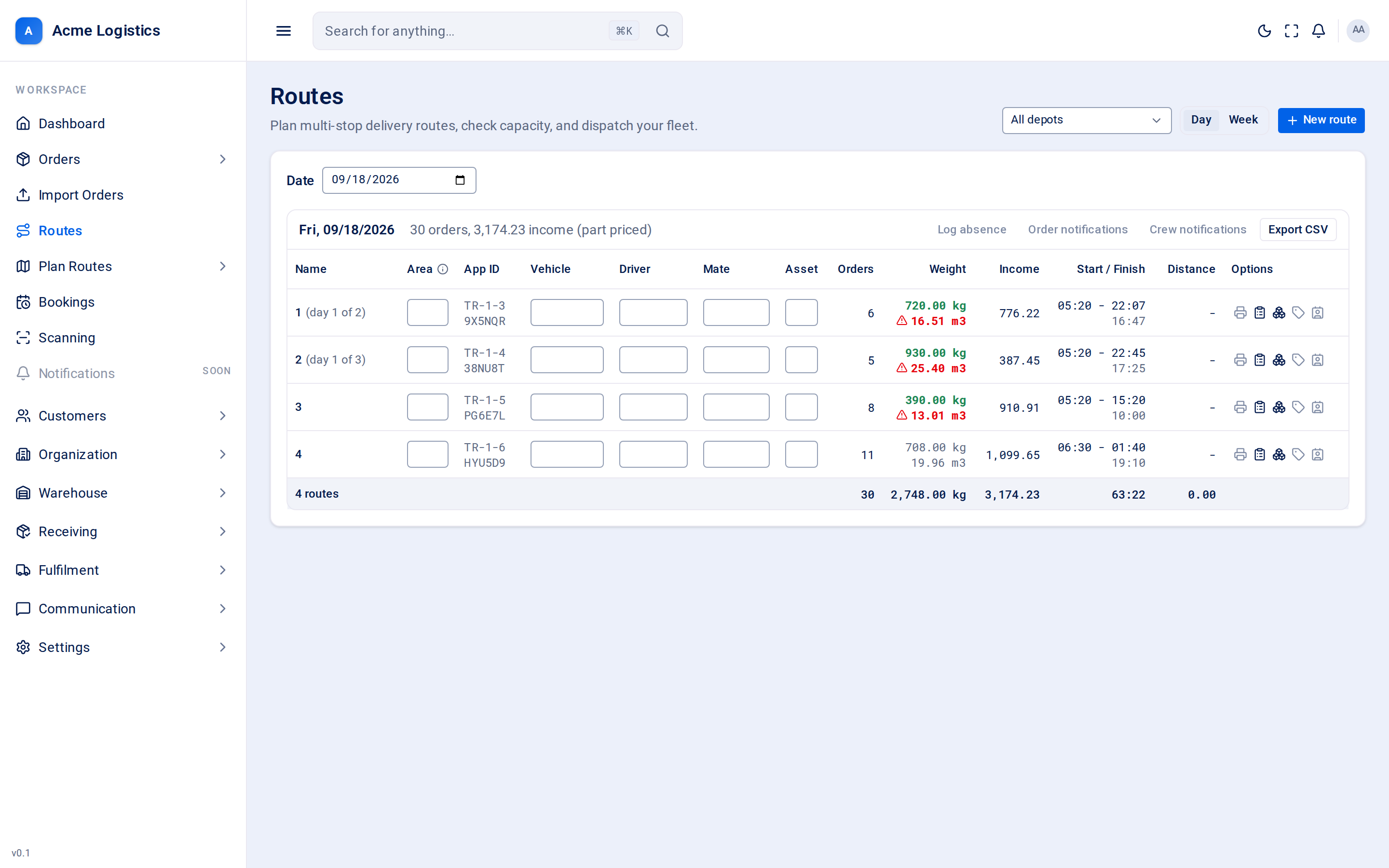Open the calendar picker in the Date field
Screen dimensions: 1389x868
point(460,180)
